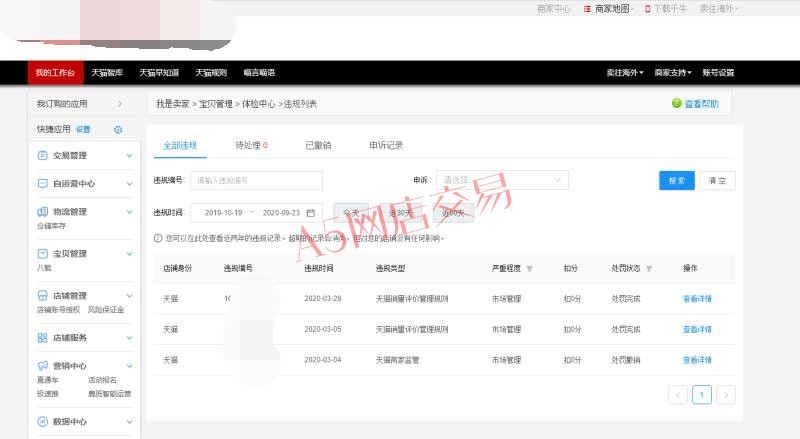Open 查看详情 for 2020-03-29 violation
Viewport: 800px width, 439px height.
tap(697, 299)
